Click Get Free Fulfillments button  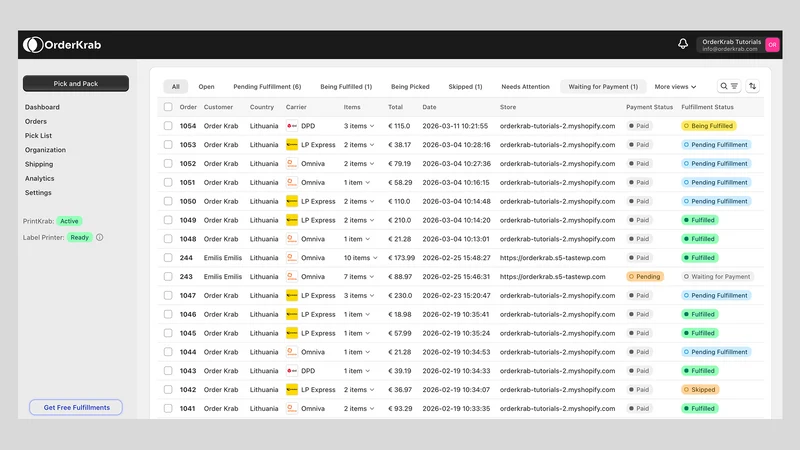click(x=76, y=407)
